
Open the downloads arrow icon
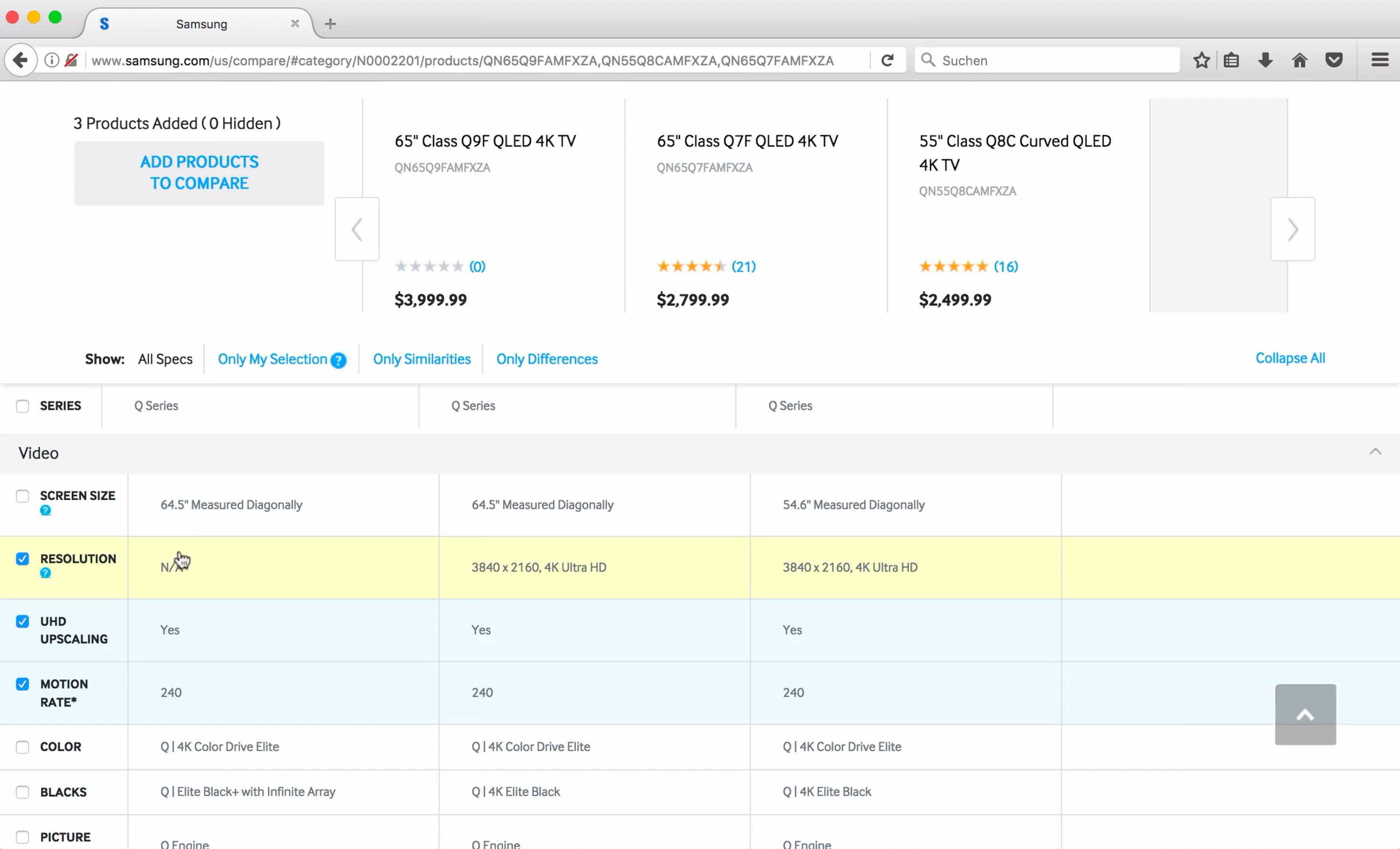point(1266,60)
